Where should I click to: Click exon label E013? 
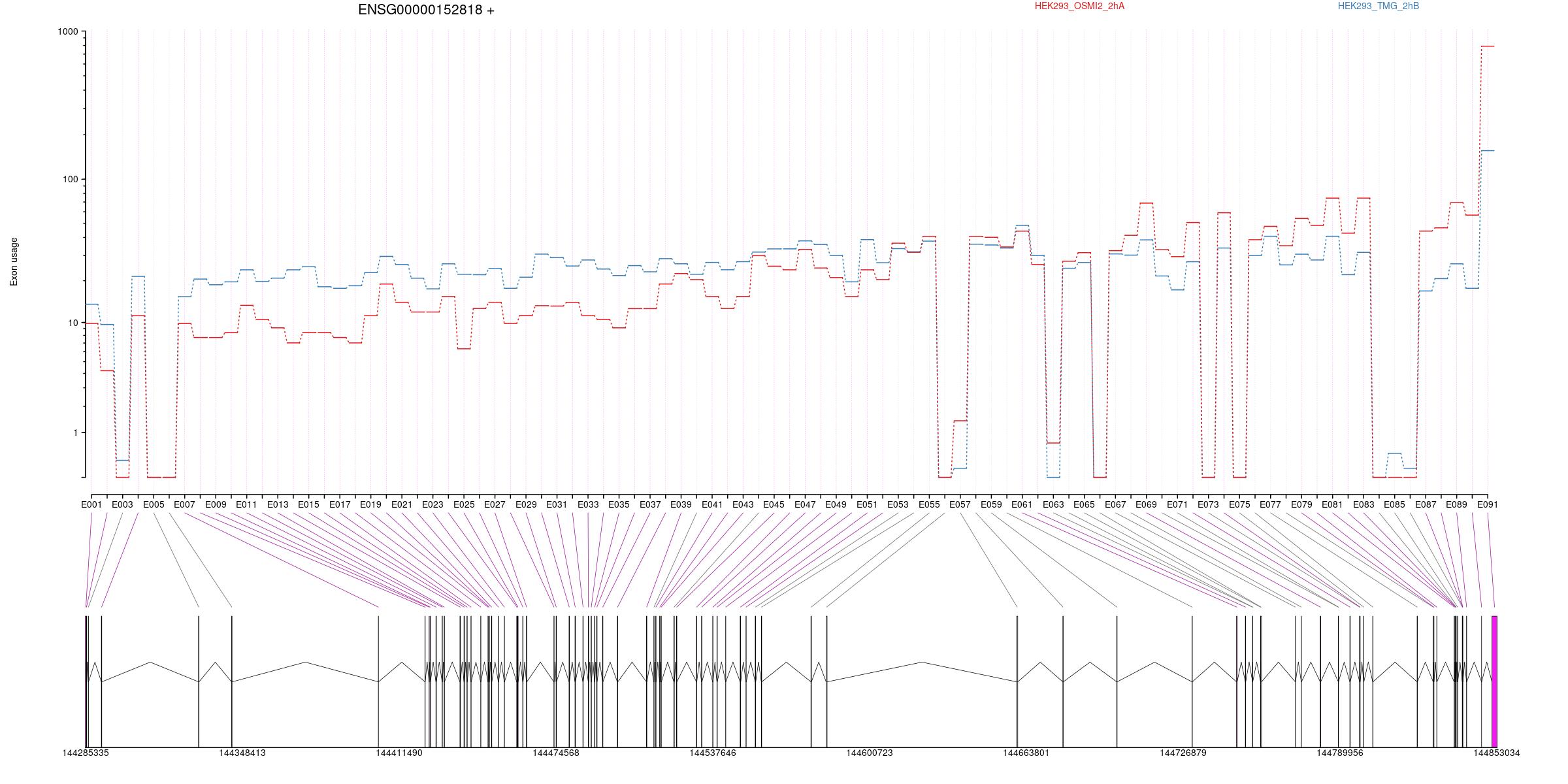click(278, 504)
